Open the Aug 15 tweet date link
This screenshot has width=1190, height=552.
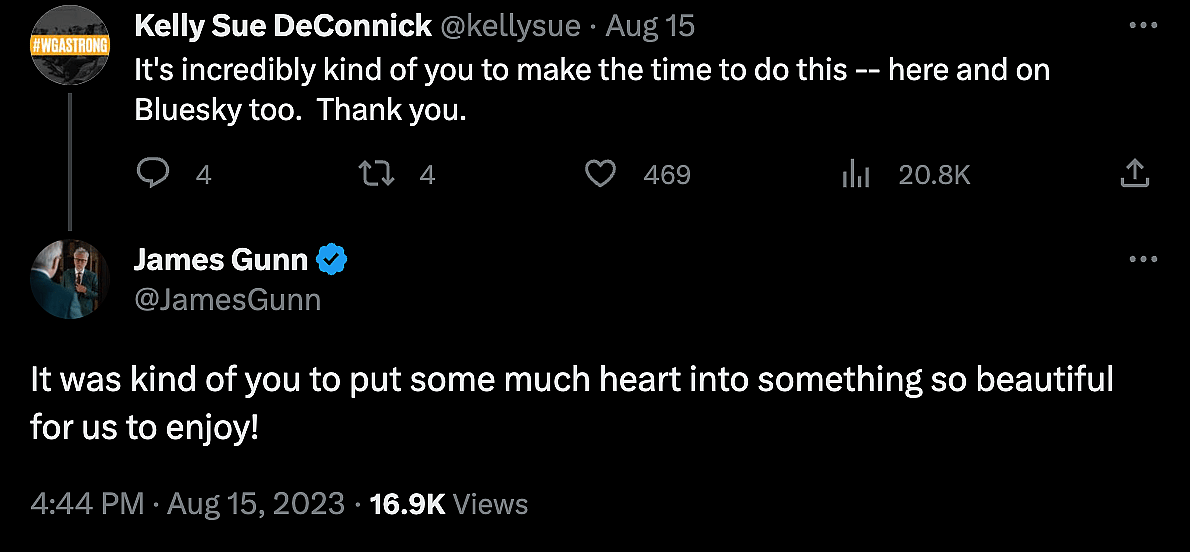(650, 26)
